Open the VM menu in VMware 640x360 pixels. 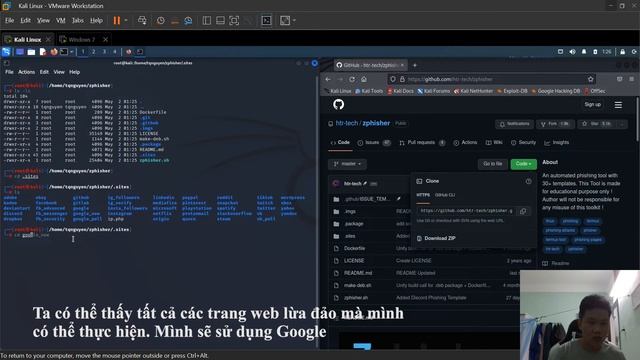tap(61, 20)
